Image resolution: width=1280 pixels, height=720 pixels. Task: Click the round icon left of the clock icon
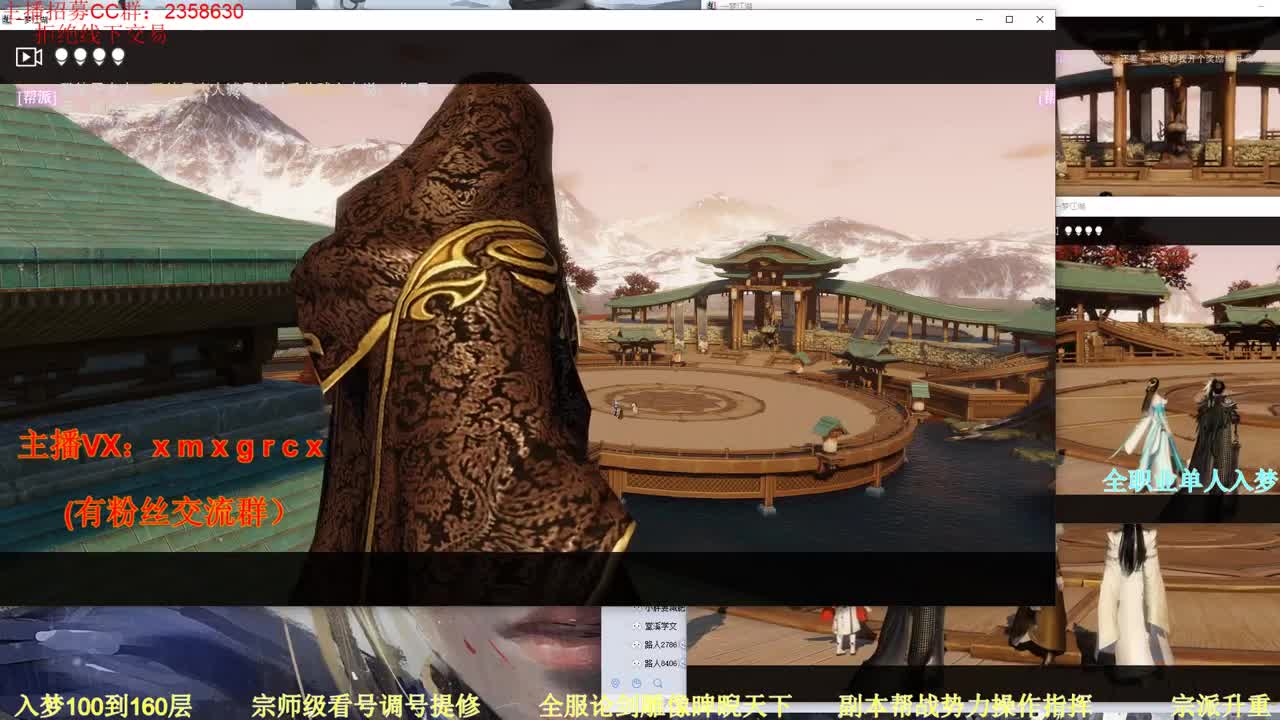tap(615, 684)
